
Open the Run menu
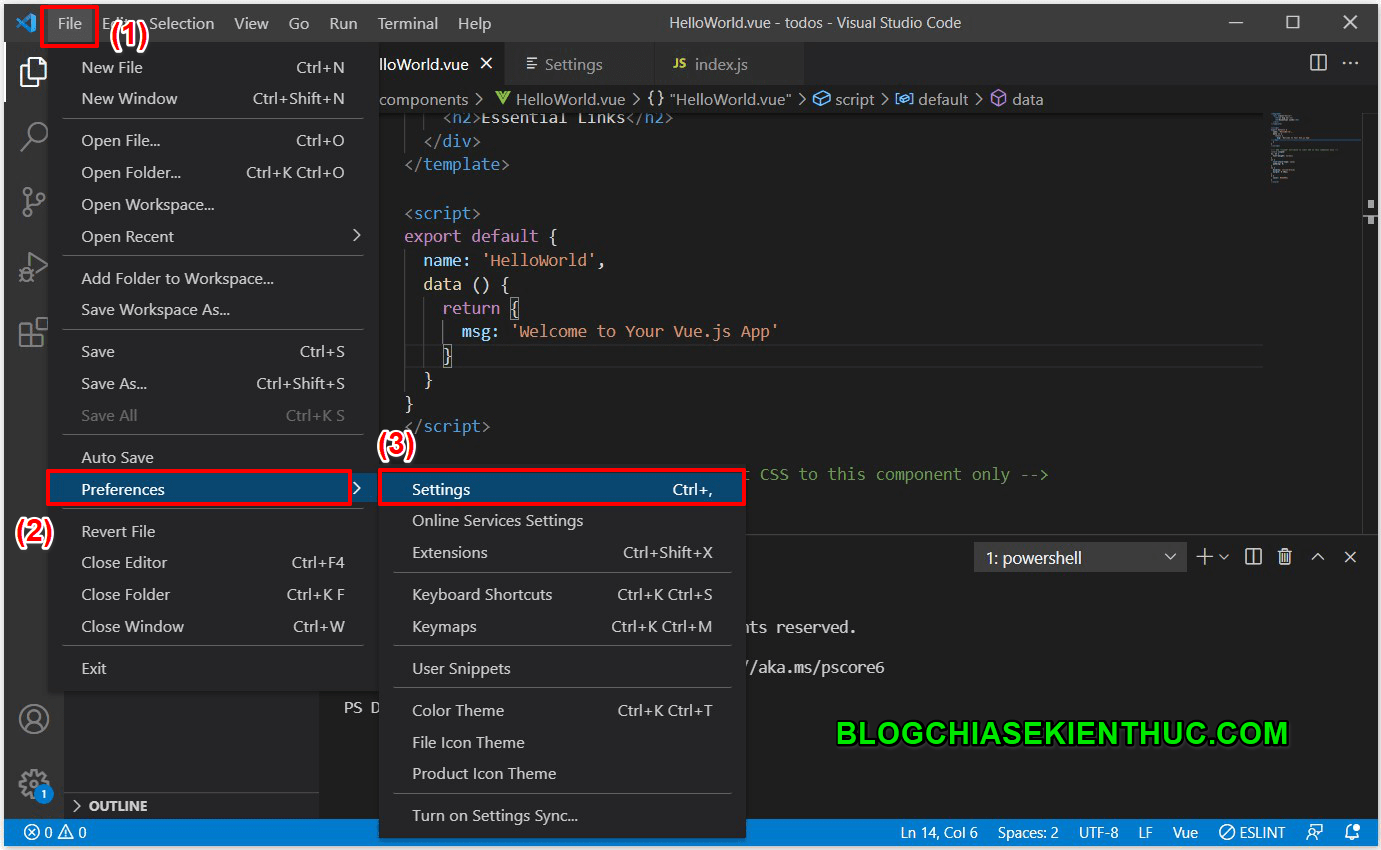tap(343, 23)
